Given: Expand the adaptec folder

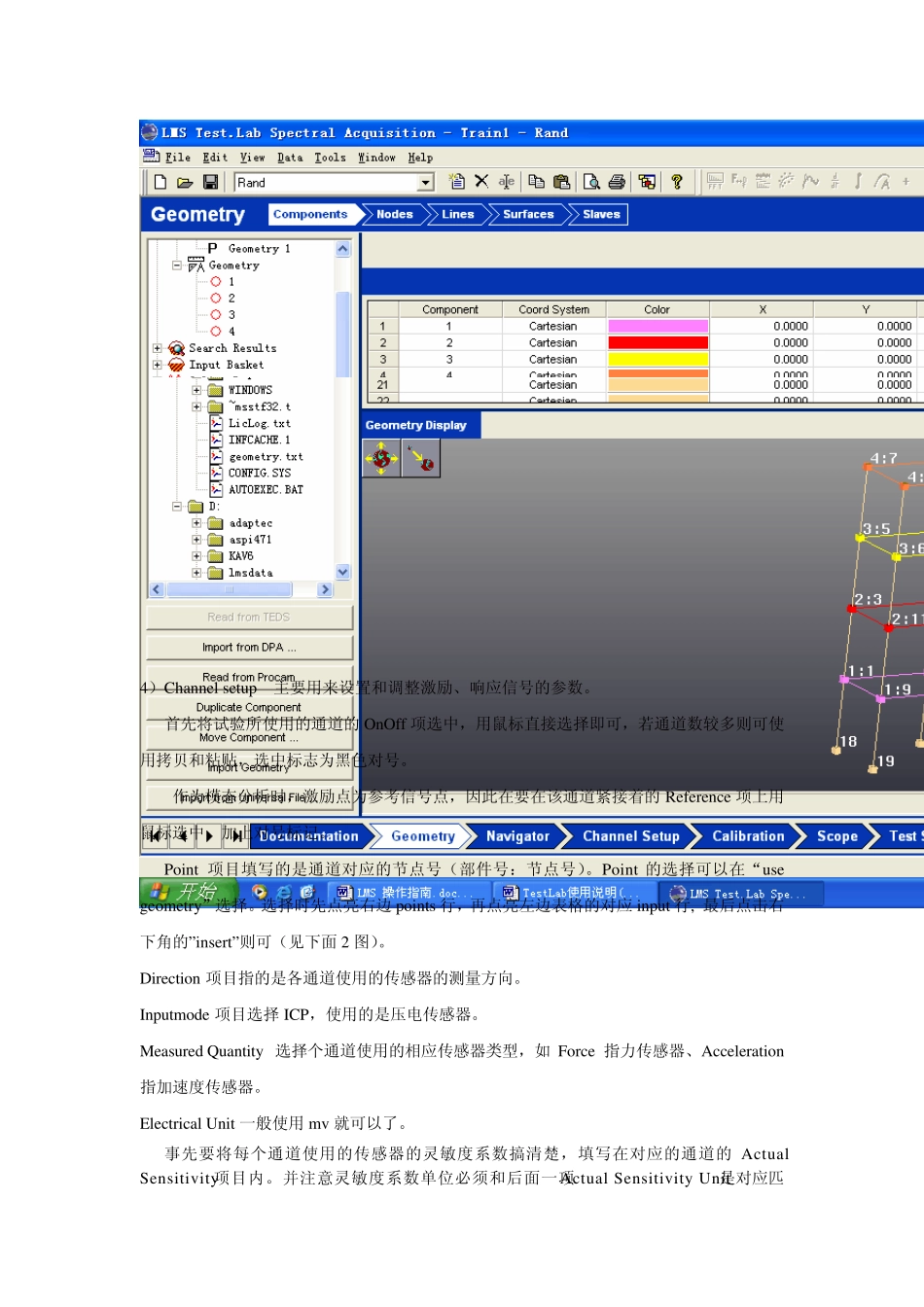Looking at the screenshot, I should [196, 523].
